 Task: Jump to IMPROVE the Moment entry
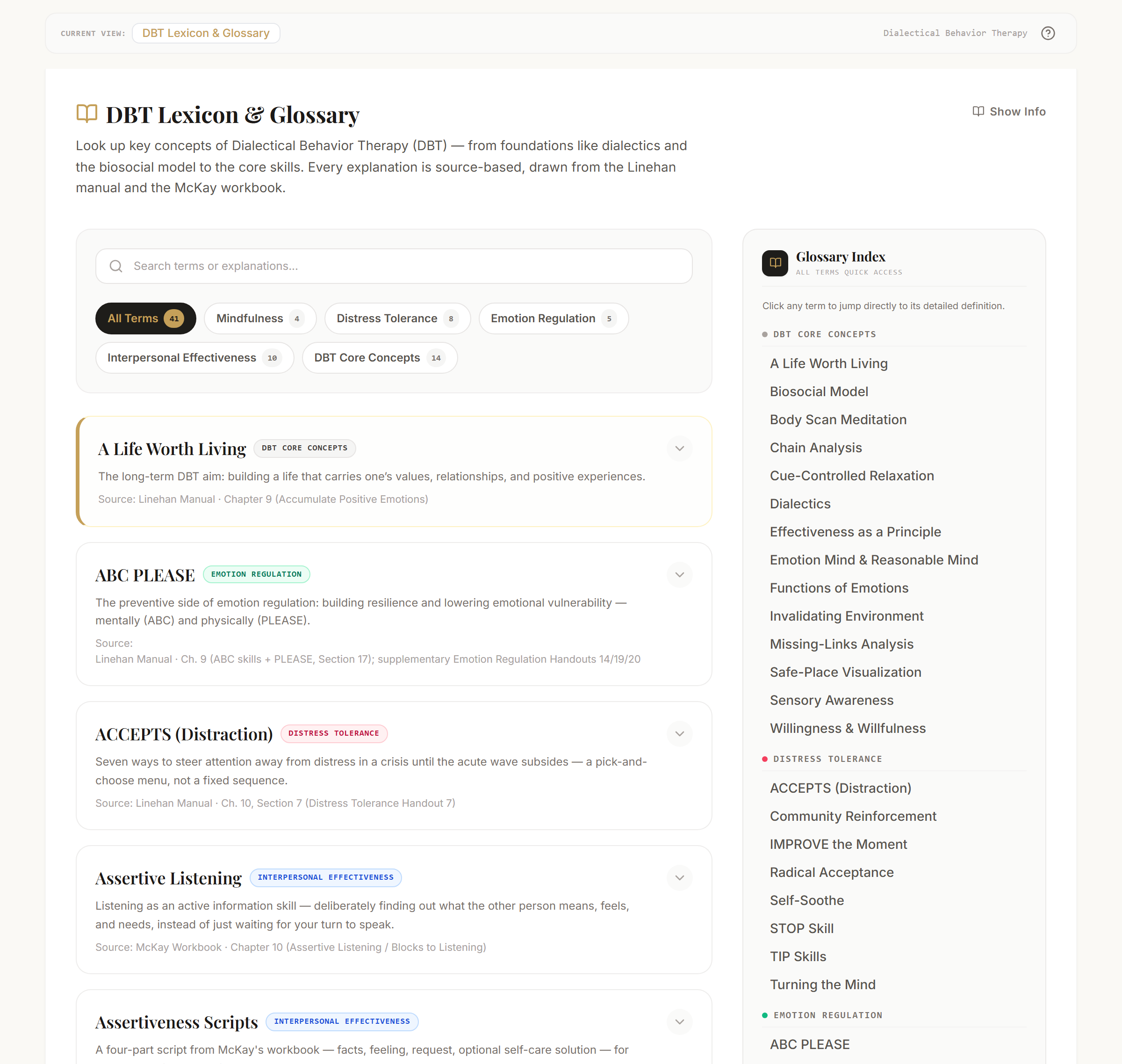point(838,845)
